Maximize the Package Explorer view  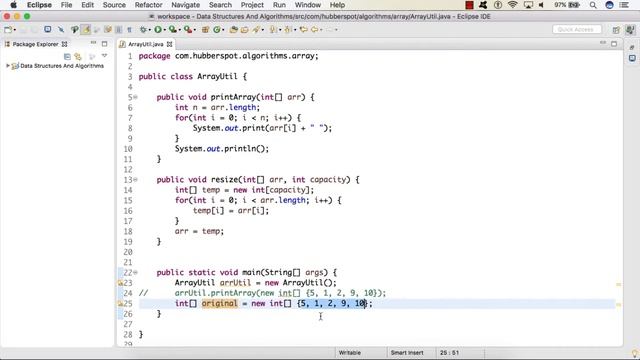pos(104,44)
